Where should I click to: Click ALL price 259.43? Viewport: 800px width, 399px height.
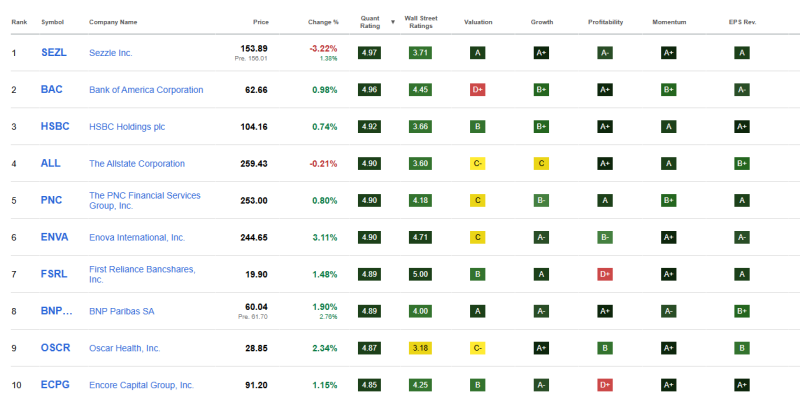(x=254, y=164)
